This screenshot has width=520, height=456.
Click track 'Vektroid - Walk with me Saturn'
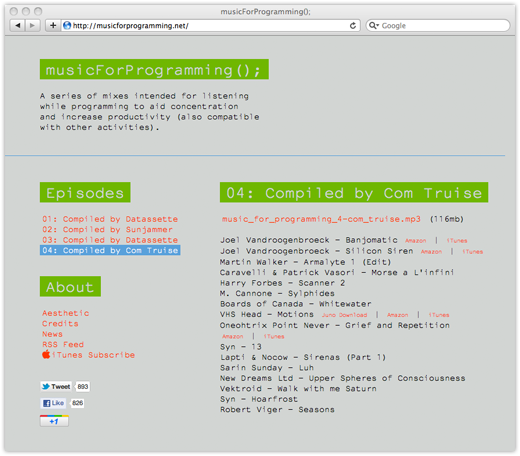pos(298,389)
